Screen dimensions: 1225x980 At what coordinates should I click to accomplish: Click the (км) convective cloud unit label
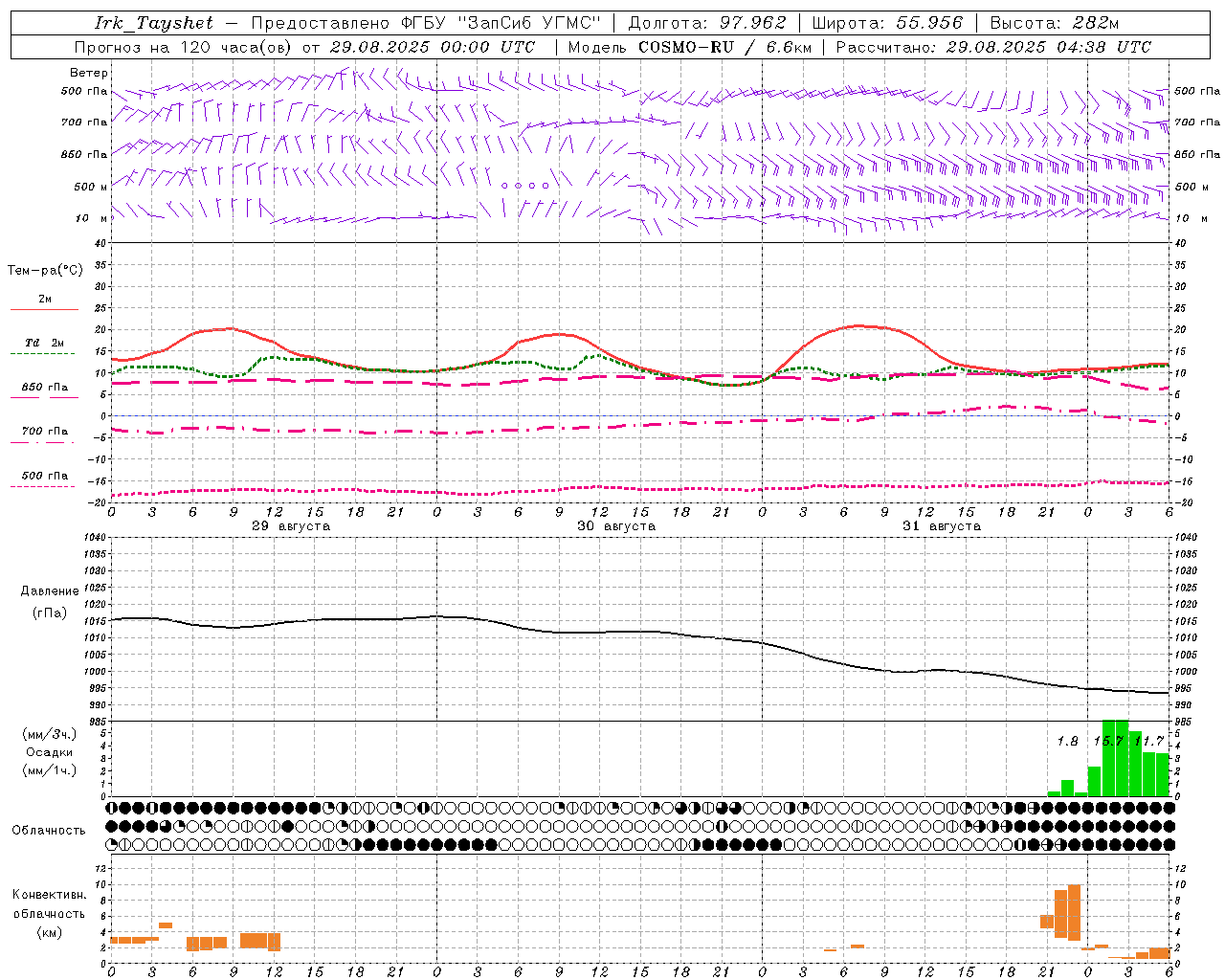click(50, 932)
